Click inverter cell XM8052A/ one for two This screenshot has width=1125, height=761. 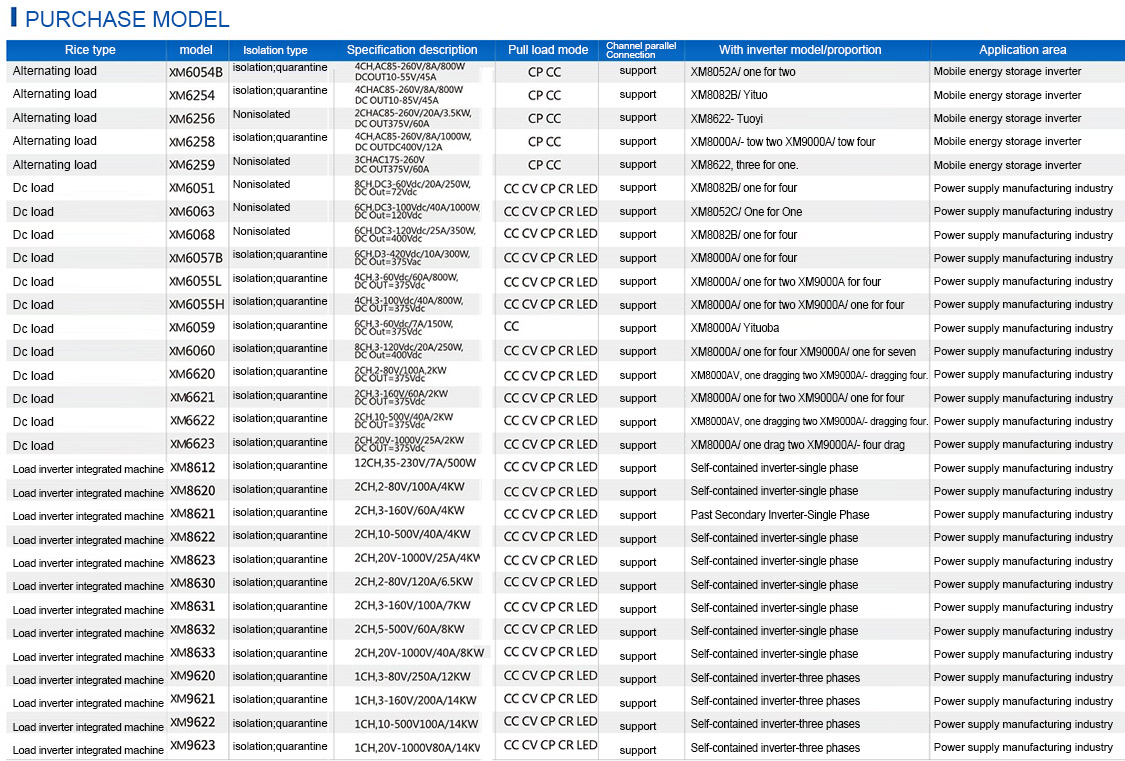pos(743,72)
